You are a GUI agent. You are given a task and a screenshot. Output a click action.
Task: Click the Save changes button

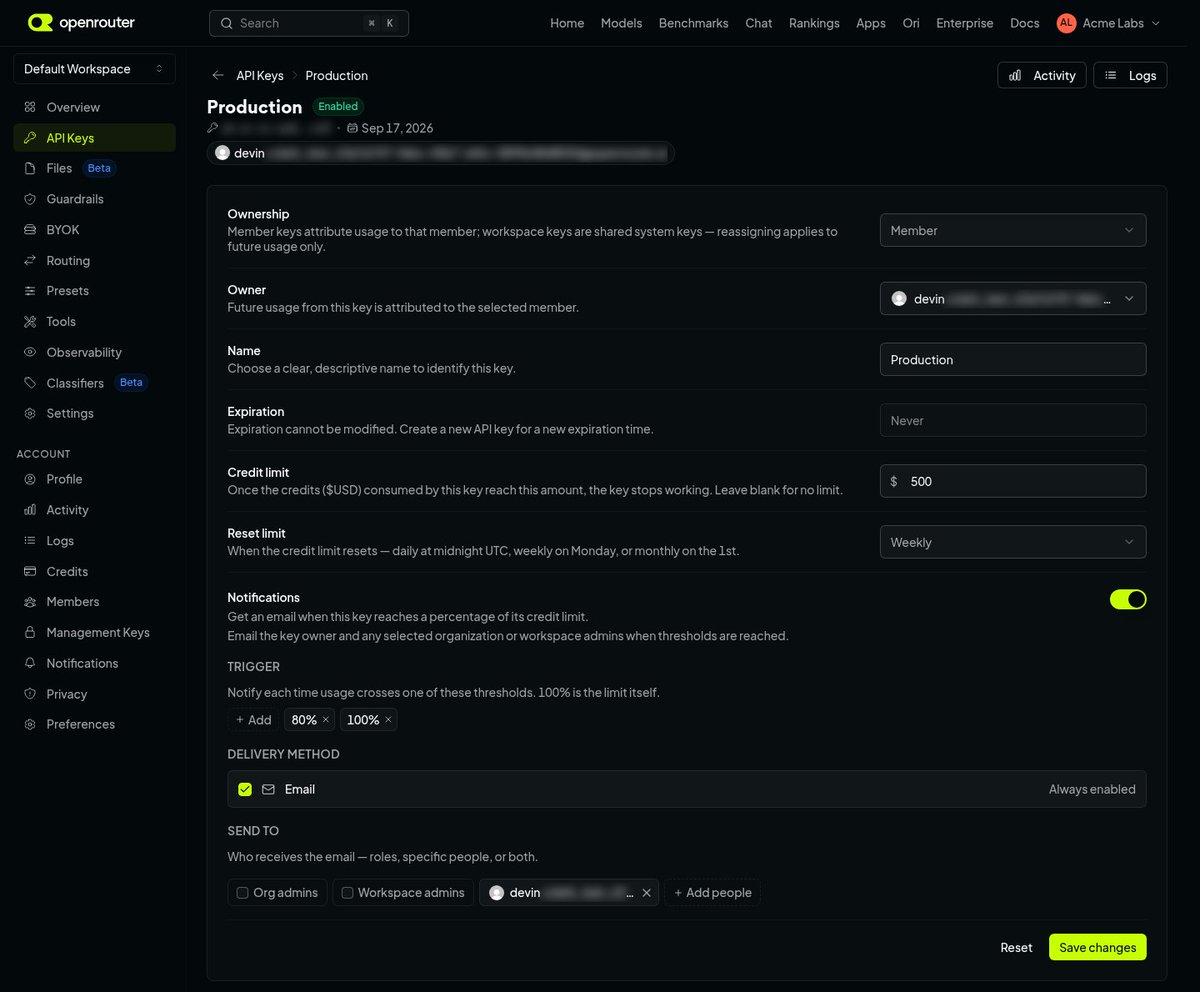[x=1098, y=947]
